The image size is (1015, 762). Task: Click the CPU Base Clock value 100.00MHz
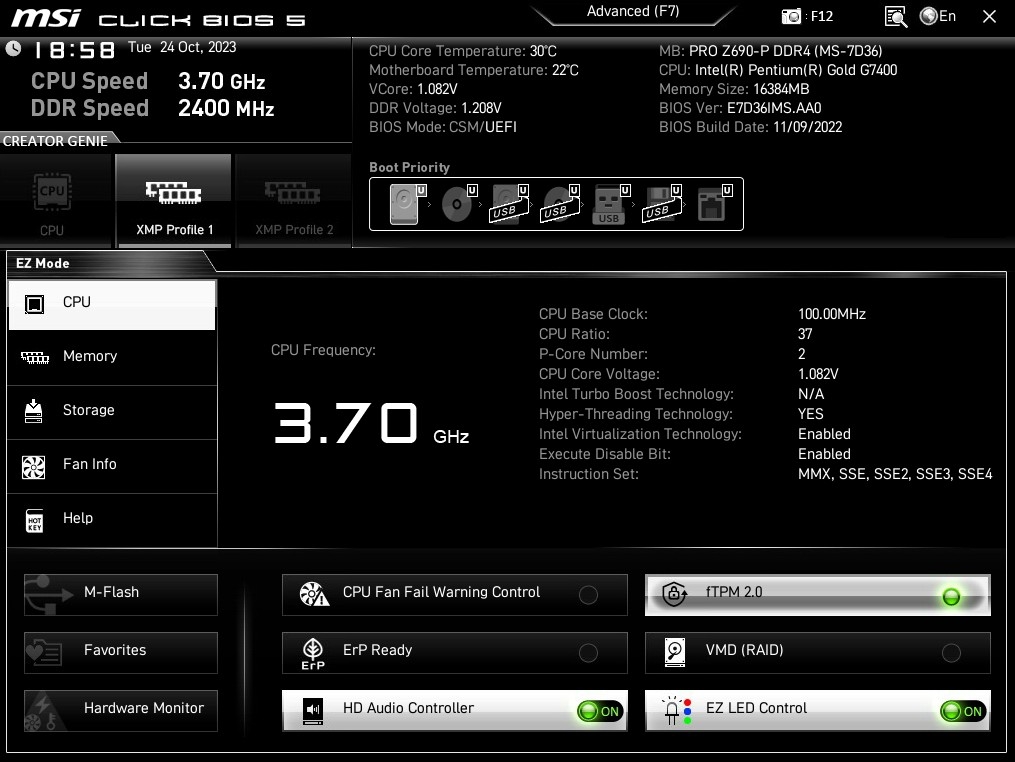[x=832, y=314]
